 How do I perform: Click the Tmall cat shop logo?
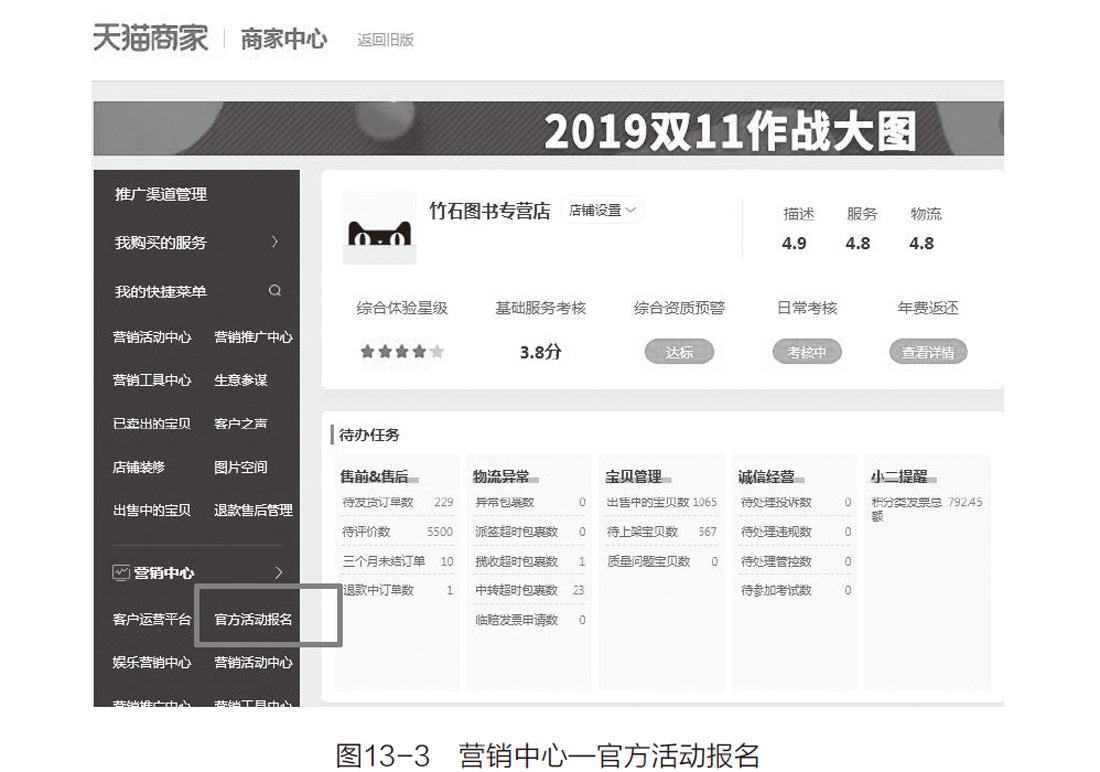379,228
